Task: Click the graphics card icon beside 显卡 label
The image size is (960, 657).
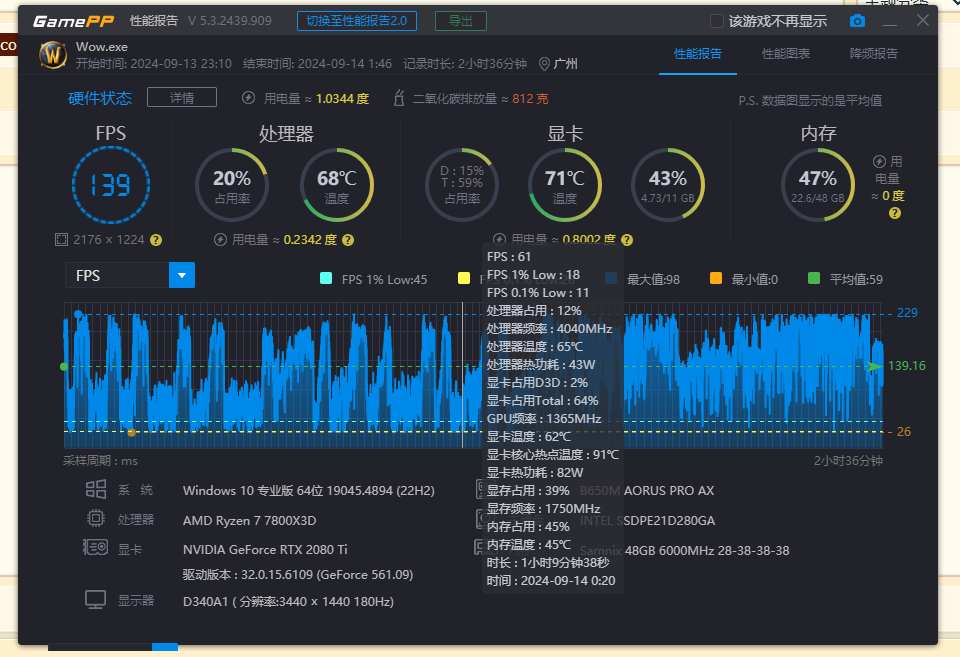Action: click(x=95, y=548)
